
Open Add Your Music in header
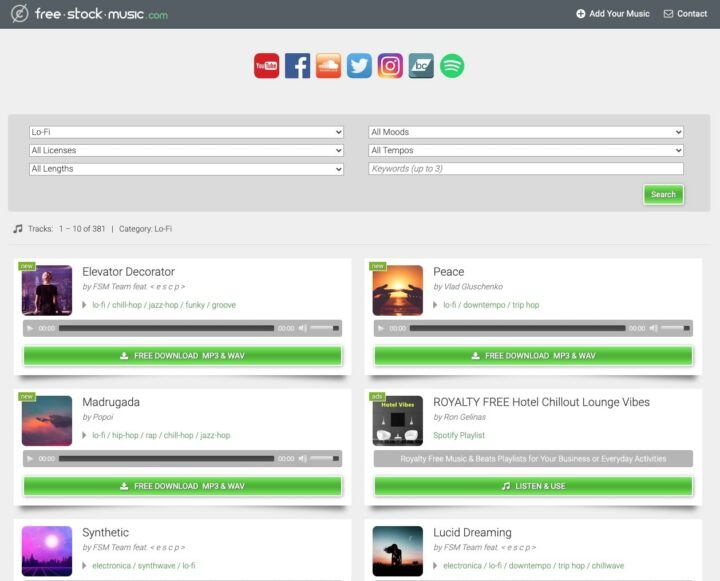pos(613,14)
